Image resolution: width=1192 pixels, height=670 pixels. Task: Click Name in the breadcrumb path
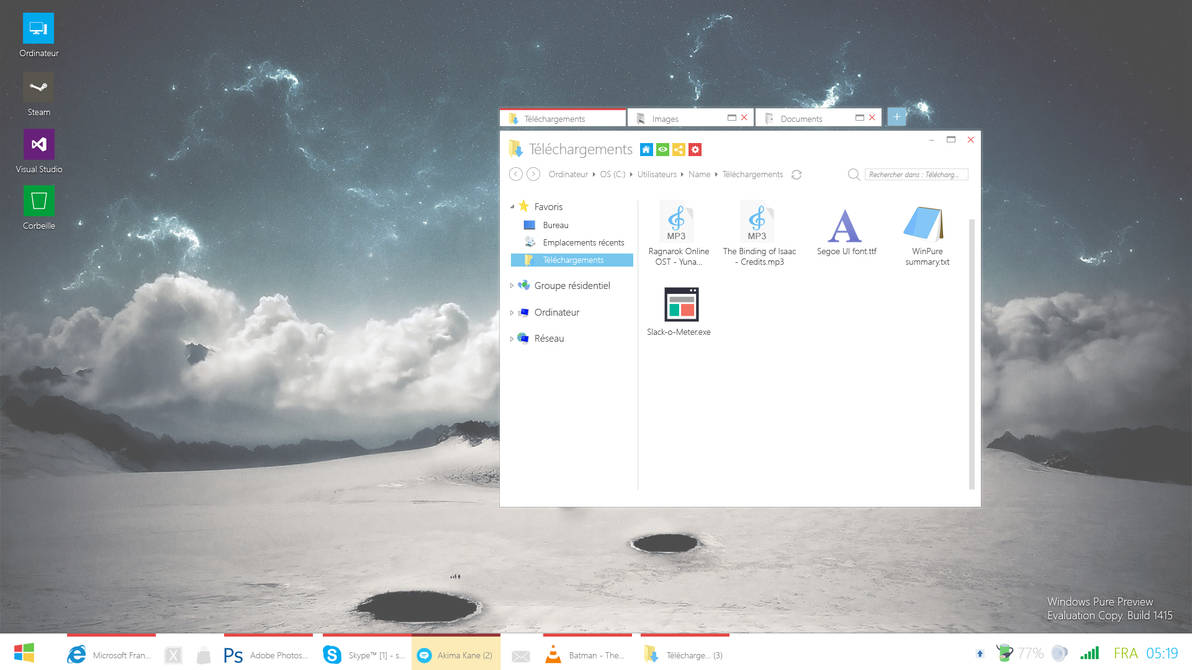699,175
